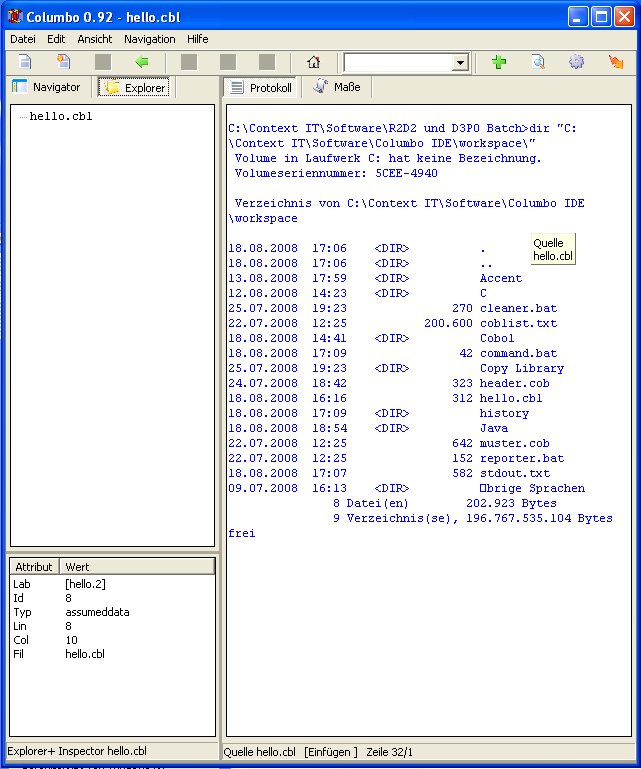Click the green back arrow icon
The width and height of the screenshot is (641, 769).
pos(142,62)
